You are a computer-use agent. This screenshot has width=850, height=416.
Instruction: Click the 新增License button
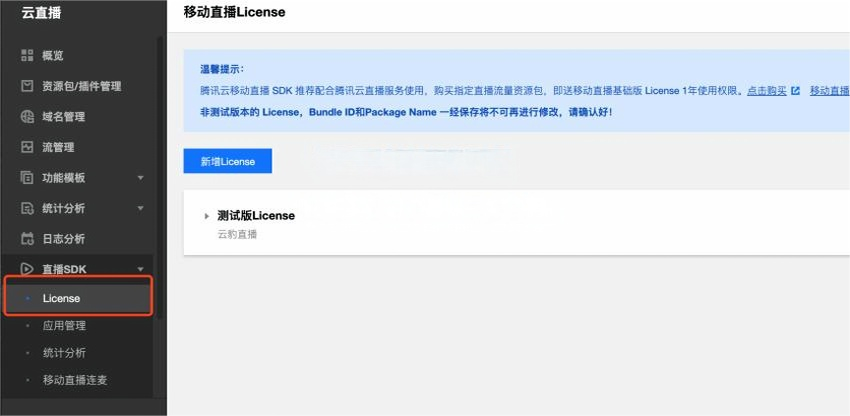tap(228, 161)
